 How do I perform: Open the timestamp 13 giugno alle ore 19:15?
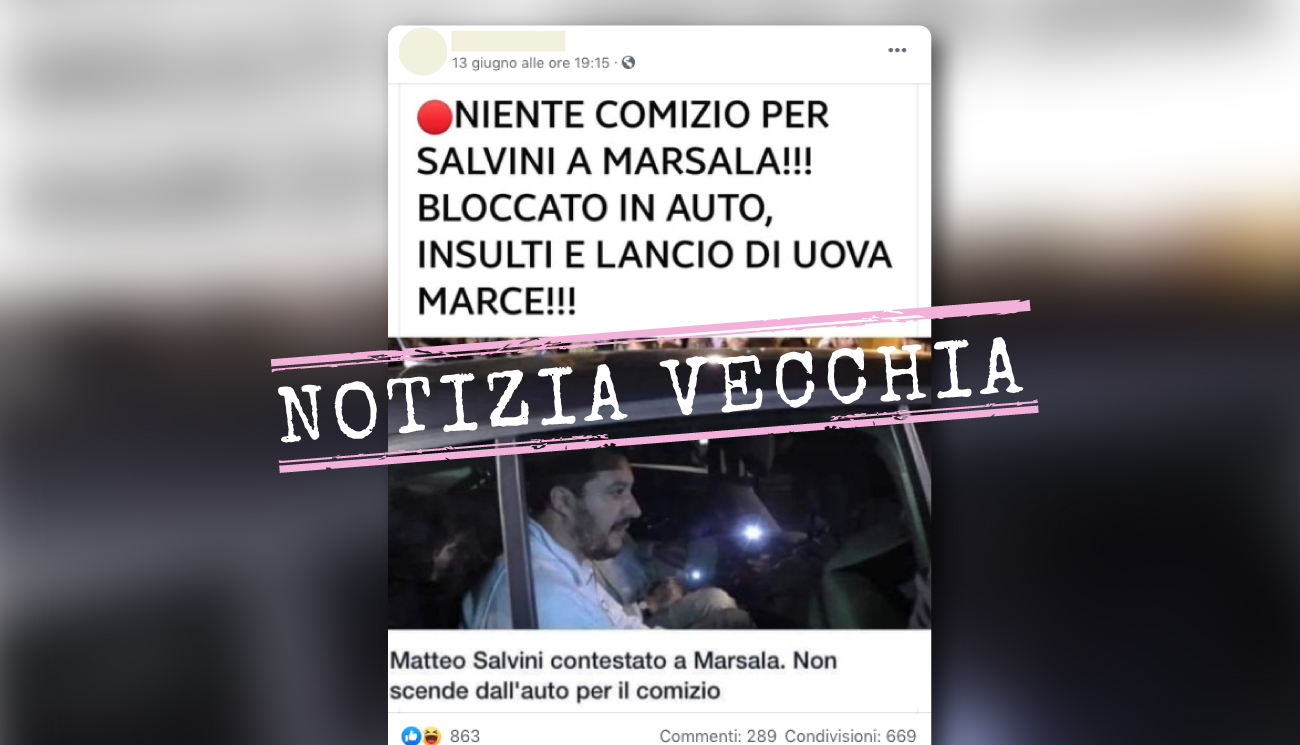pos(530,63)
